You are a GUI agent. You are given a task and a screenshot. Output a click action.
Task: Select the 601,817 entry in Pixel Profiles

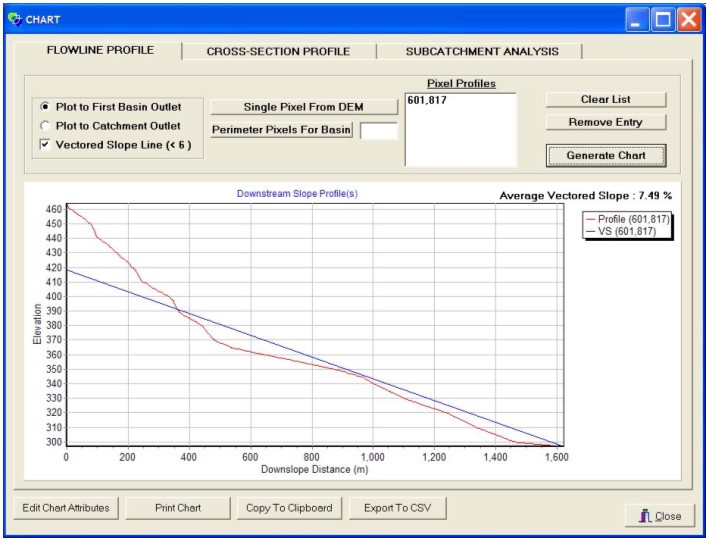(425, 101)
